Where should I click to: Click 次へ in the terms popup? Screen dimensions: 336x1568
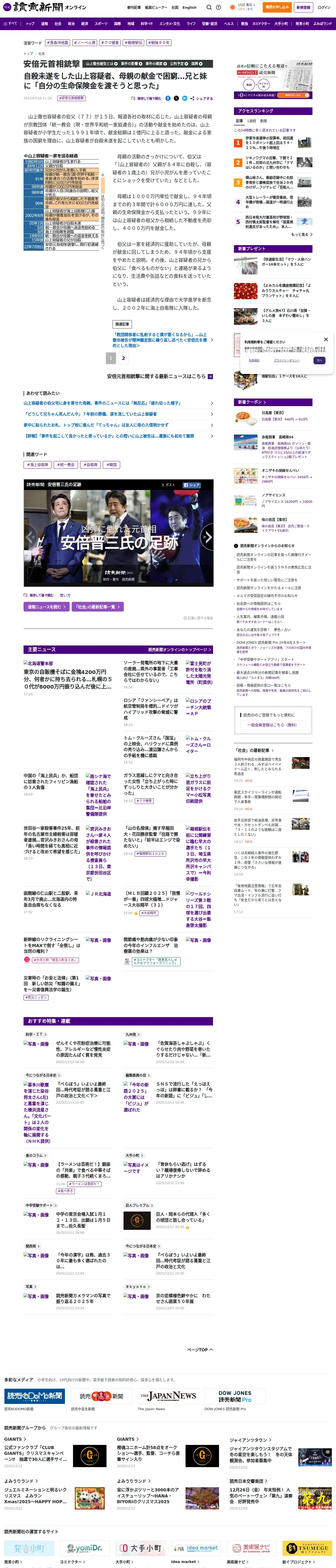pyautogui.click(x=319, y=360)
